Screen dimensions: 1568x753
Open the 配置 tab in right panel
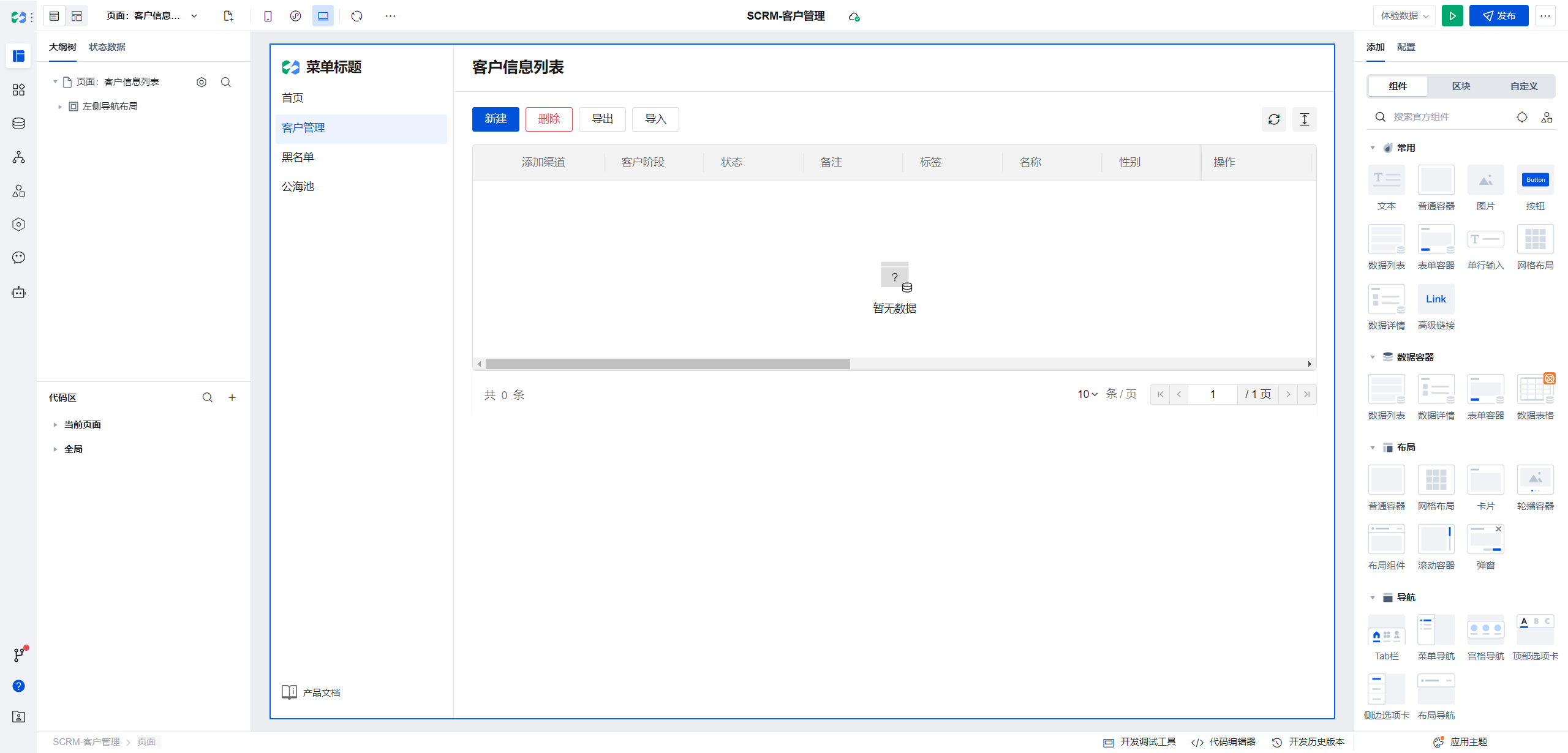[x=1406, y=47]
